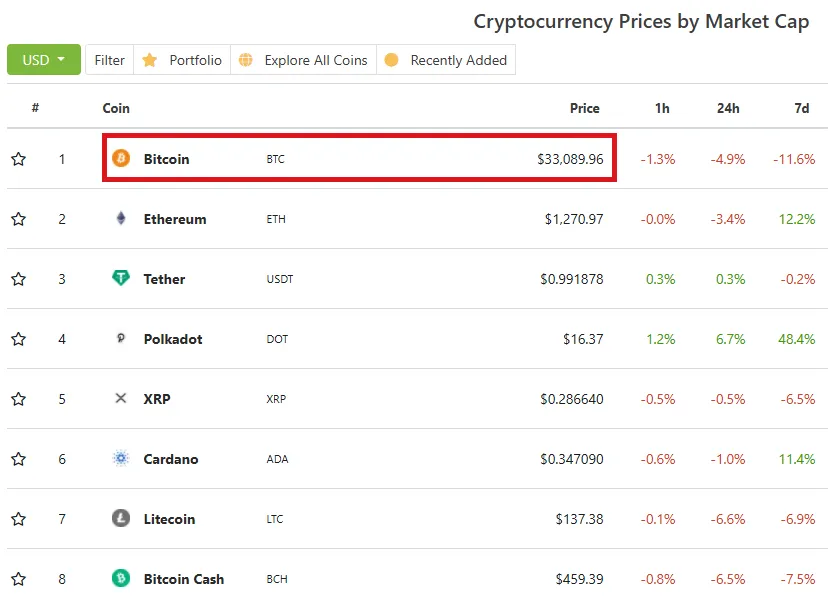Open the Bitcoin Cash coin link
Screen dimensions: 828x597
[184, 579]
